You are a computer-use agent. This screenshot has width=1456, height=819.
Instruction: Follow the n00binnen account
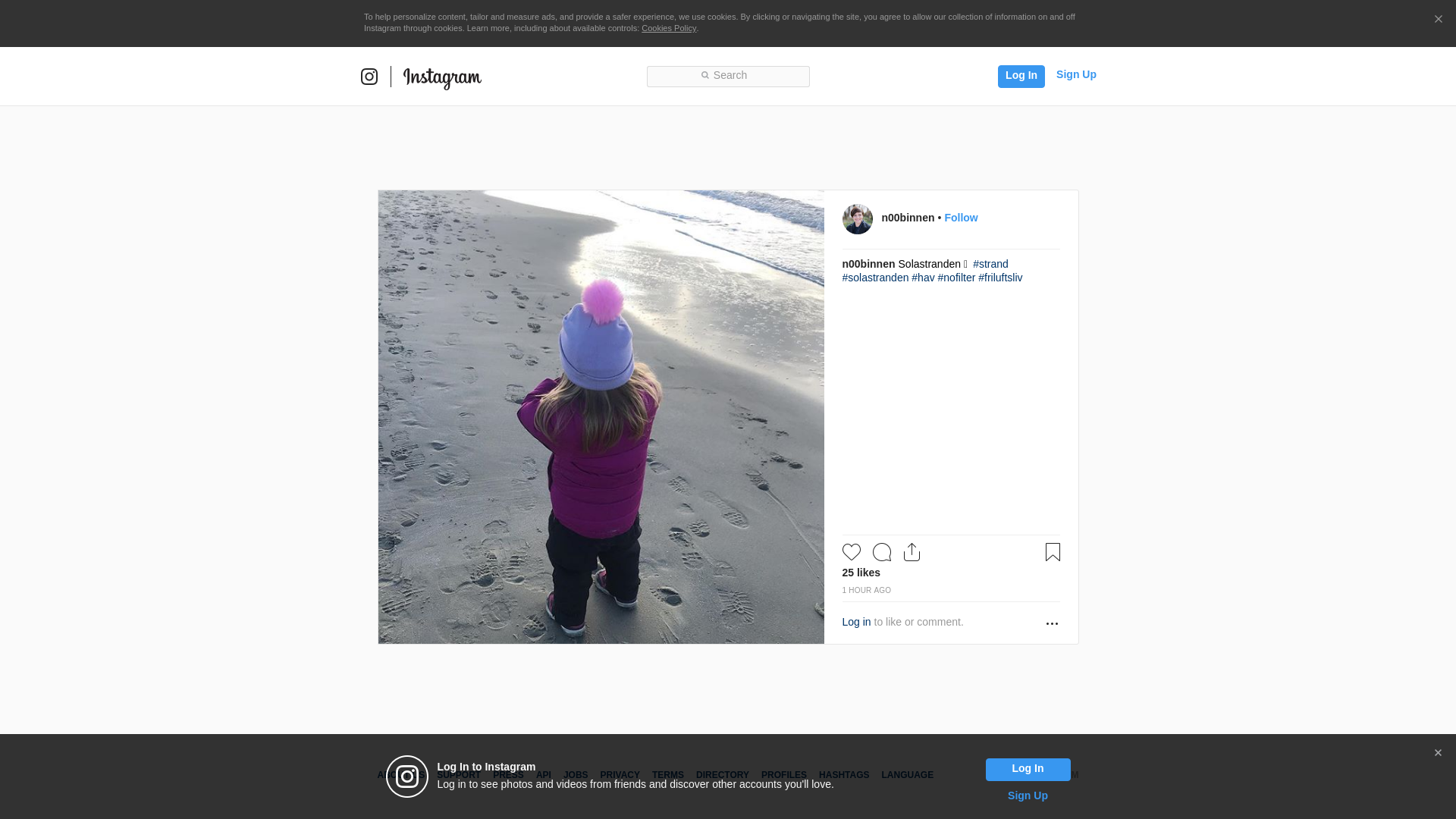[x=961, y=218]
